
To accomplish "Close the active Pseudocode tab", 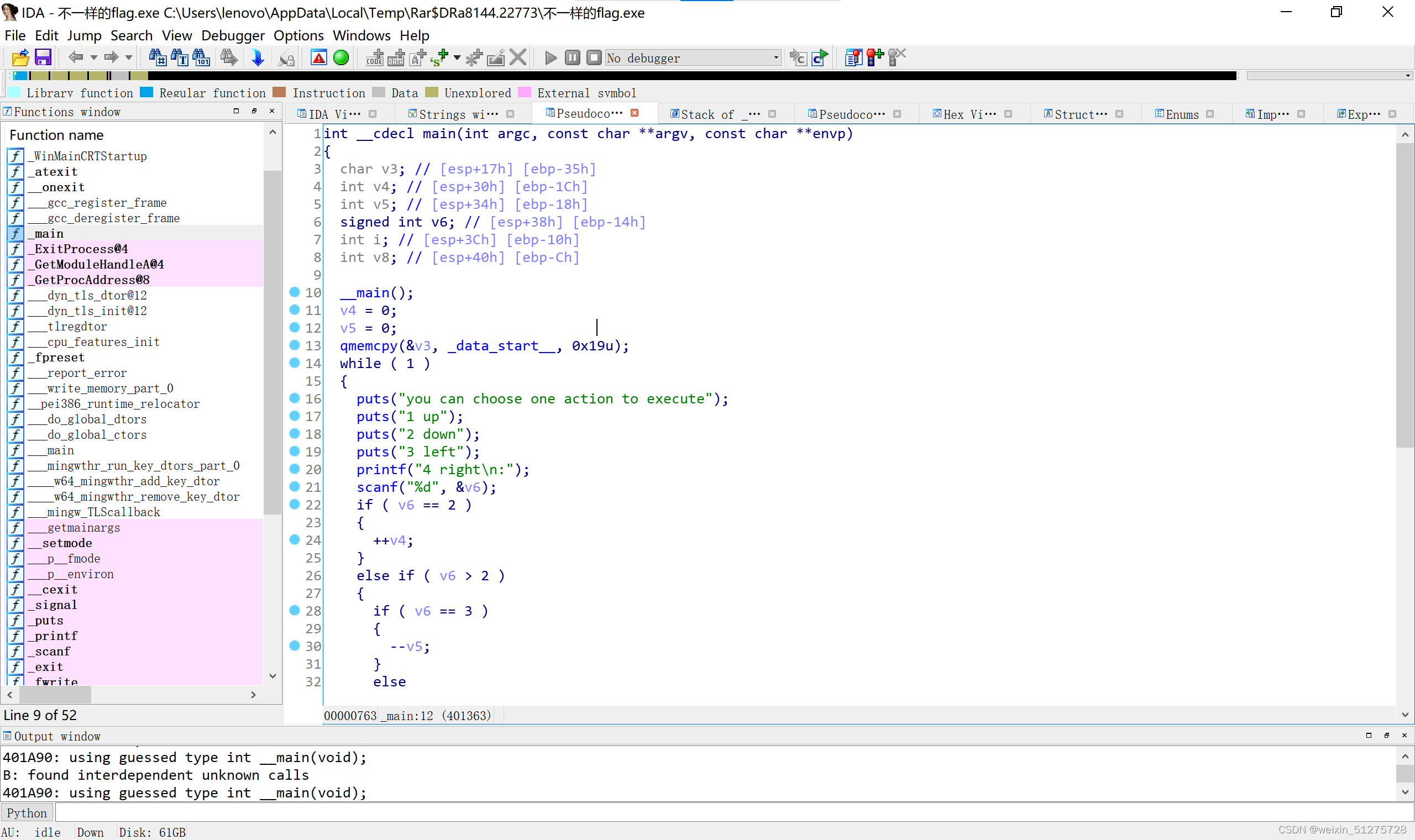I will (635, 113).
